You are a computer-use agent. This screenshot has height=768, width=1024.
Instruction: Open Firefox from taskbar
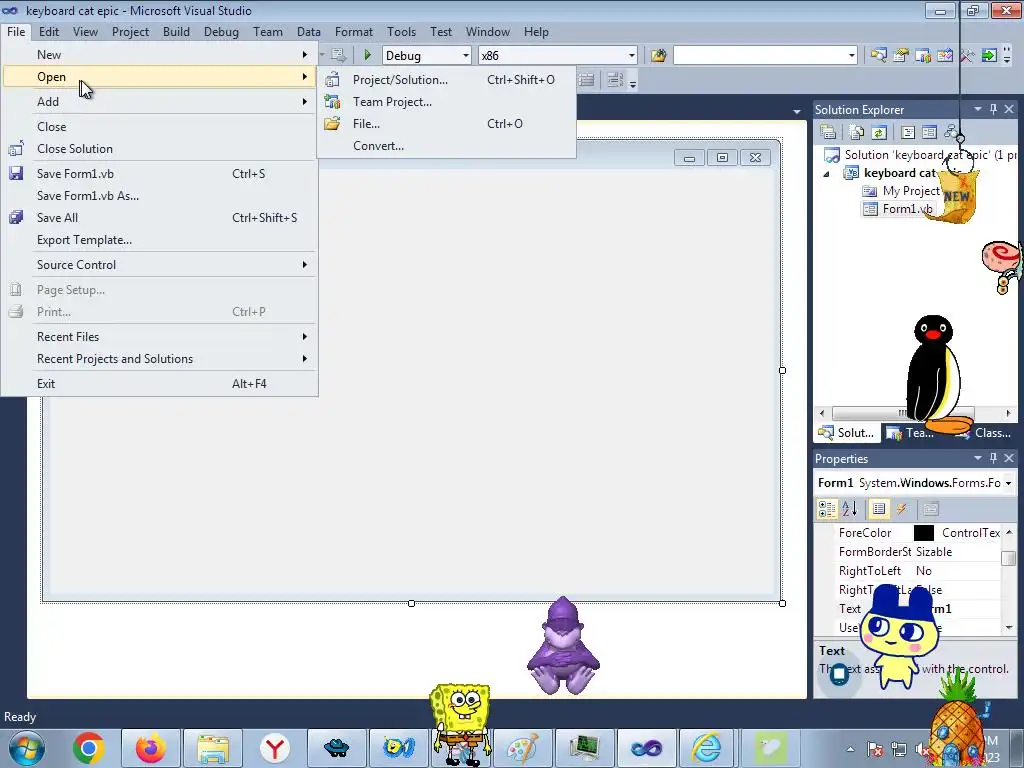tap(150, 748)
